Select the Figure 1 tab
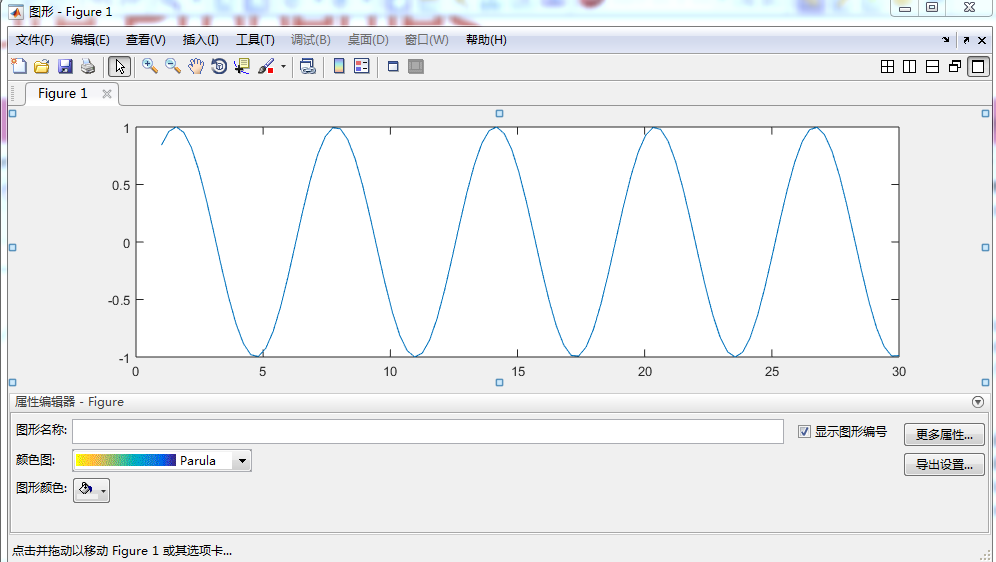 click(x=63, y=94)
